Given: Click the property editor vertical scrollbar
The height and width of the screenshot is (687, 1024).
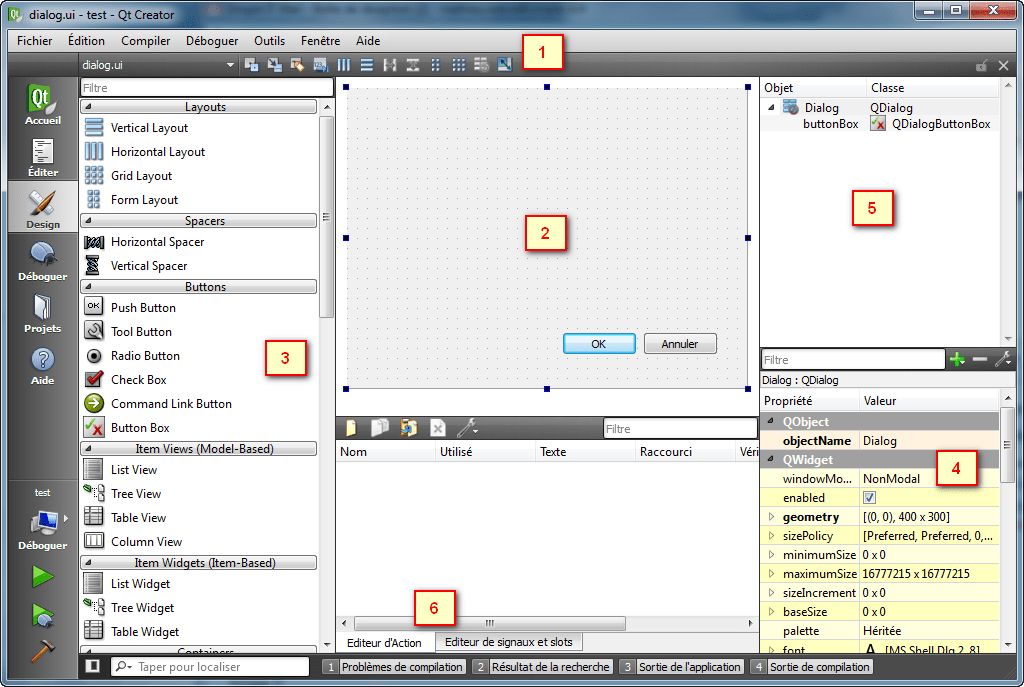Looking at the screenshot, I should [x=1007, y=444].
